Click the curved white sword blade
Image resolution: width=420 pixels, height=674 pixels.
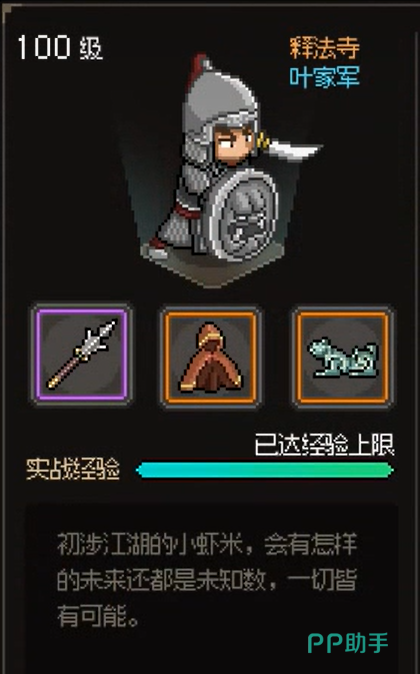(x=293, y=150)
